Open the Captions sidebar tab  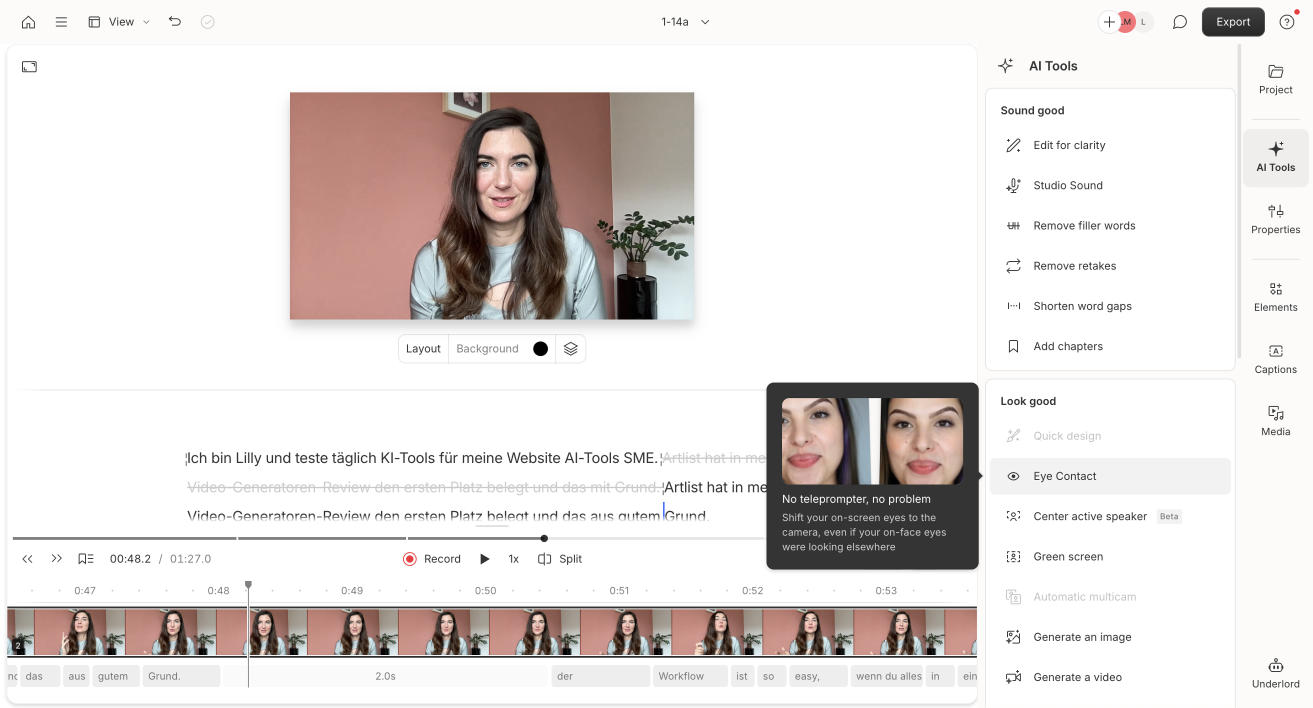1276,359
